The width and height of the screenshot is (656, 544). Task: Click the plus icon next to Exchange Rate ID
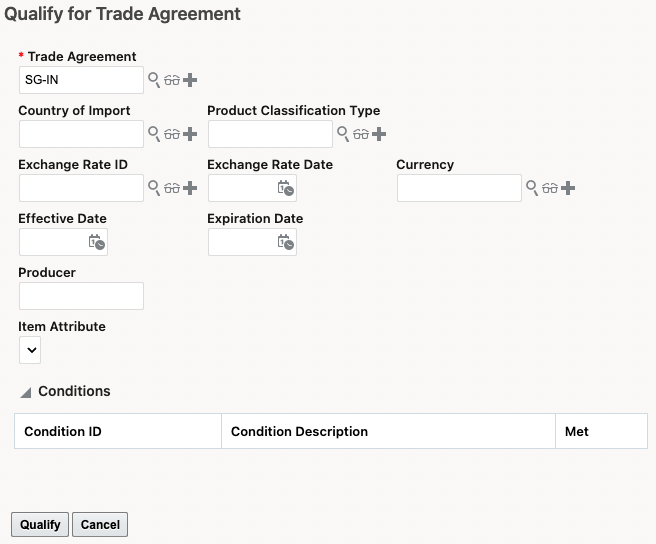(x=190, y=188)
